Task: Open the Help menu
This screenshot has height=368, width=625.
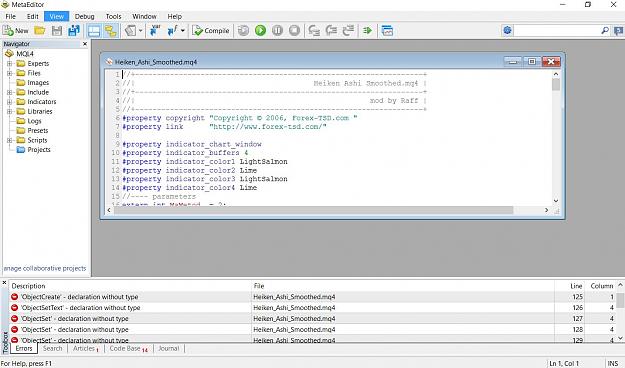Action: [x=175, y=16]
